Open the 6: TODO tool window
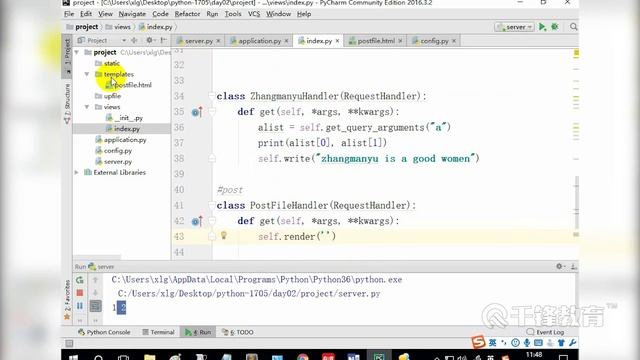The width and height of the screenshot is (640, 360). pyautogui.click(x=238, y=332)
